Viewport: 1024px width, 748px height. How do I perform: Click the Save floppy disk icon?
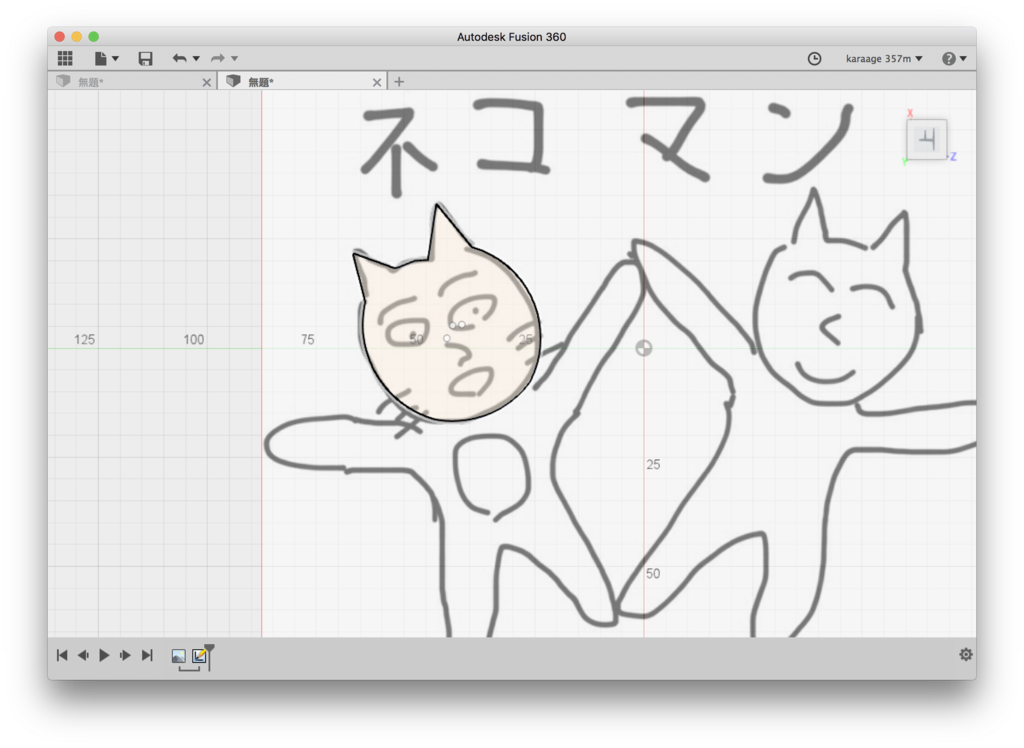(x=145, y=59)
